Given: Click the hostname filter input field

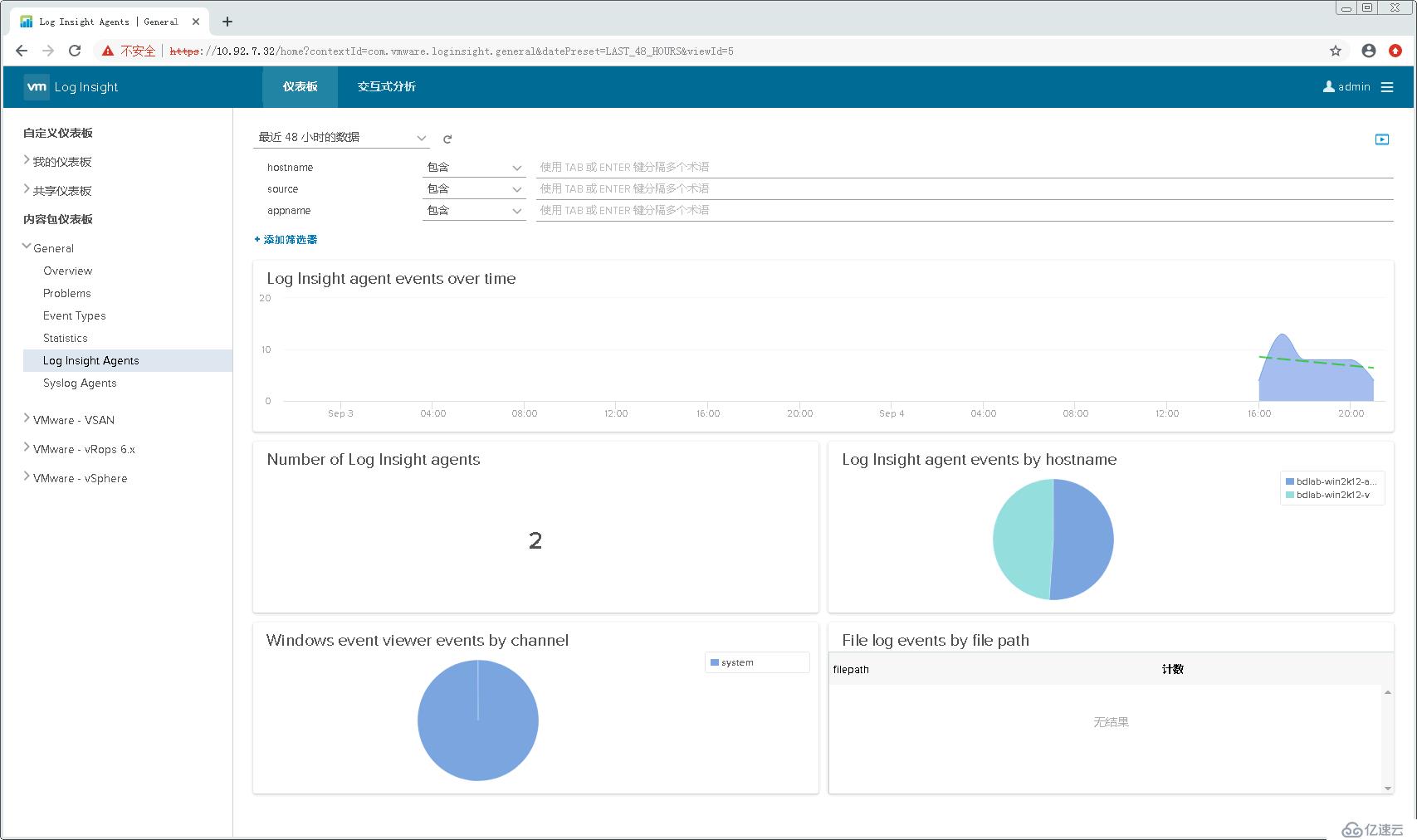Looking at the screenshot, I should click(x=965, y=167).
